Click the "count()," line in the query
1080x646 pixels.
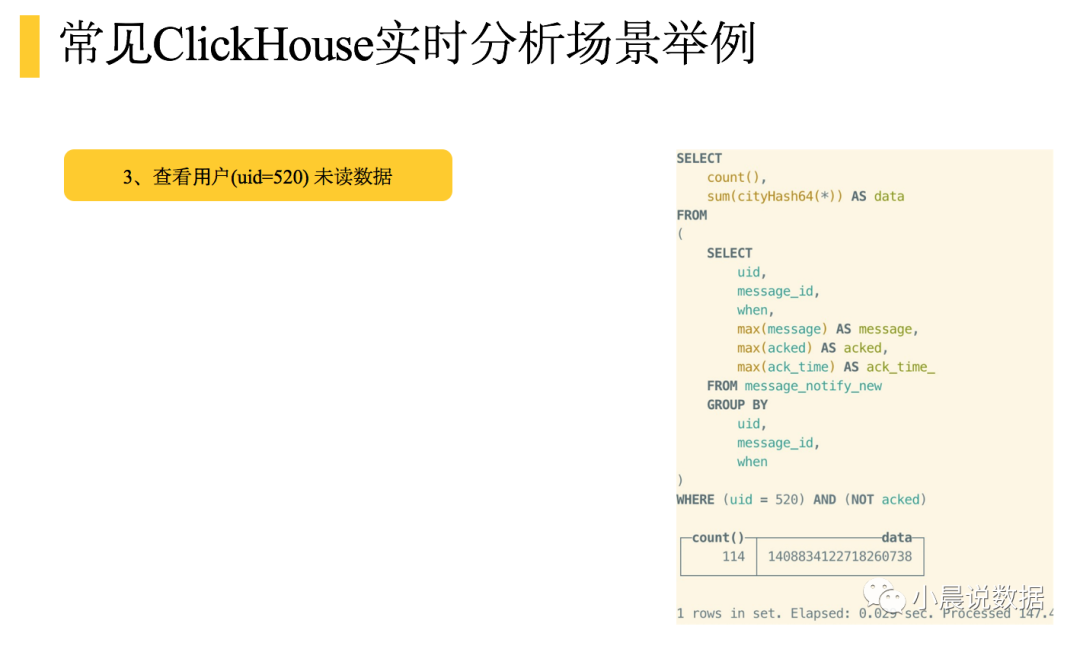(x=736, y=178)
